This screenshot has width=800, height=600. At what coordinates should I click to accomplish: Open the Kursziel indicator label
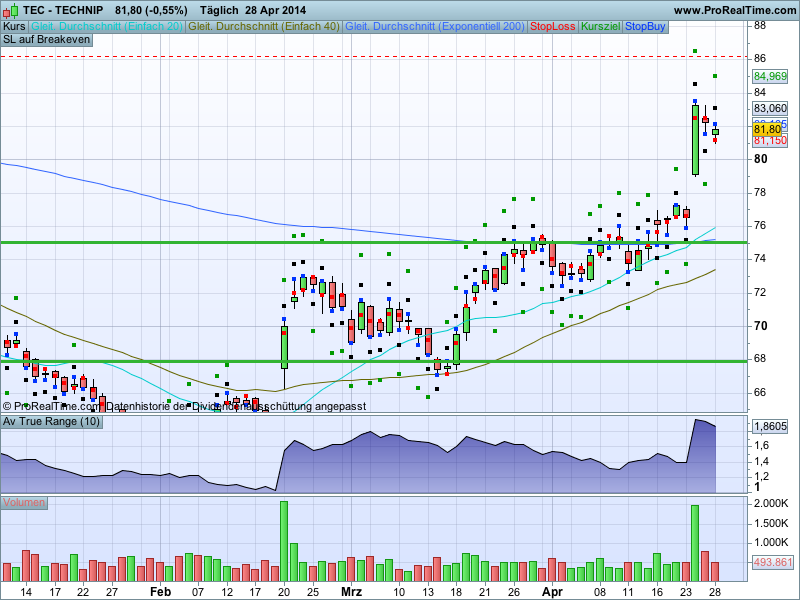point(601,27)
